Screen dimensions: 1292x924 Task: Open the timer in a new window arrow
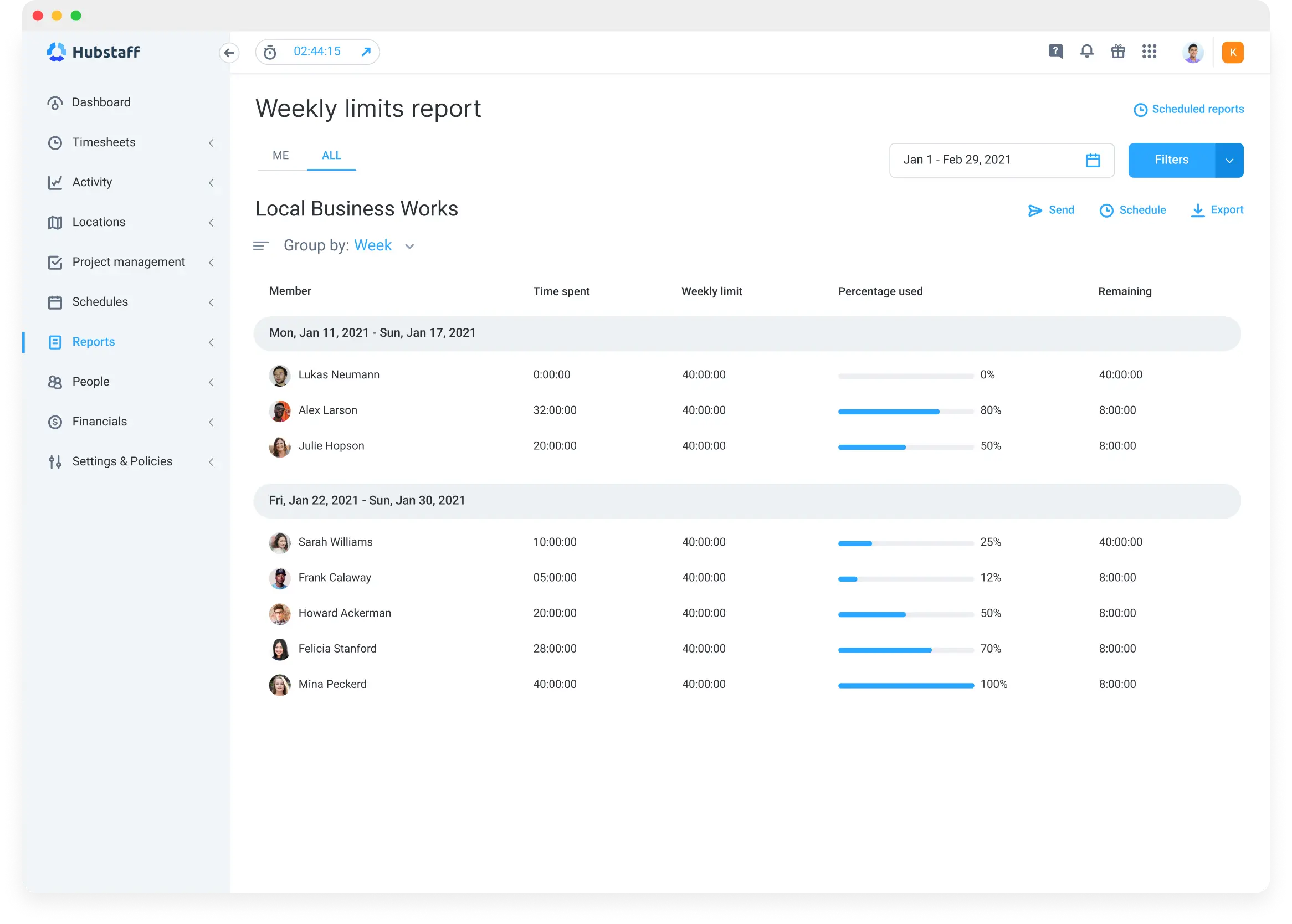pyautogui.click(x=365, y=51)
